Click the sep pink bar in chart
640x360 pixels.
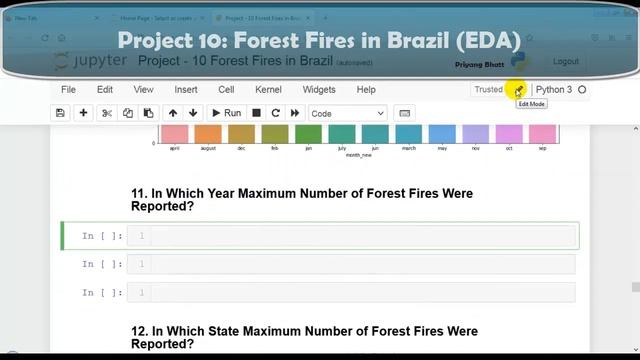542,134
